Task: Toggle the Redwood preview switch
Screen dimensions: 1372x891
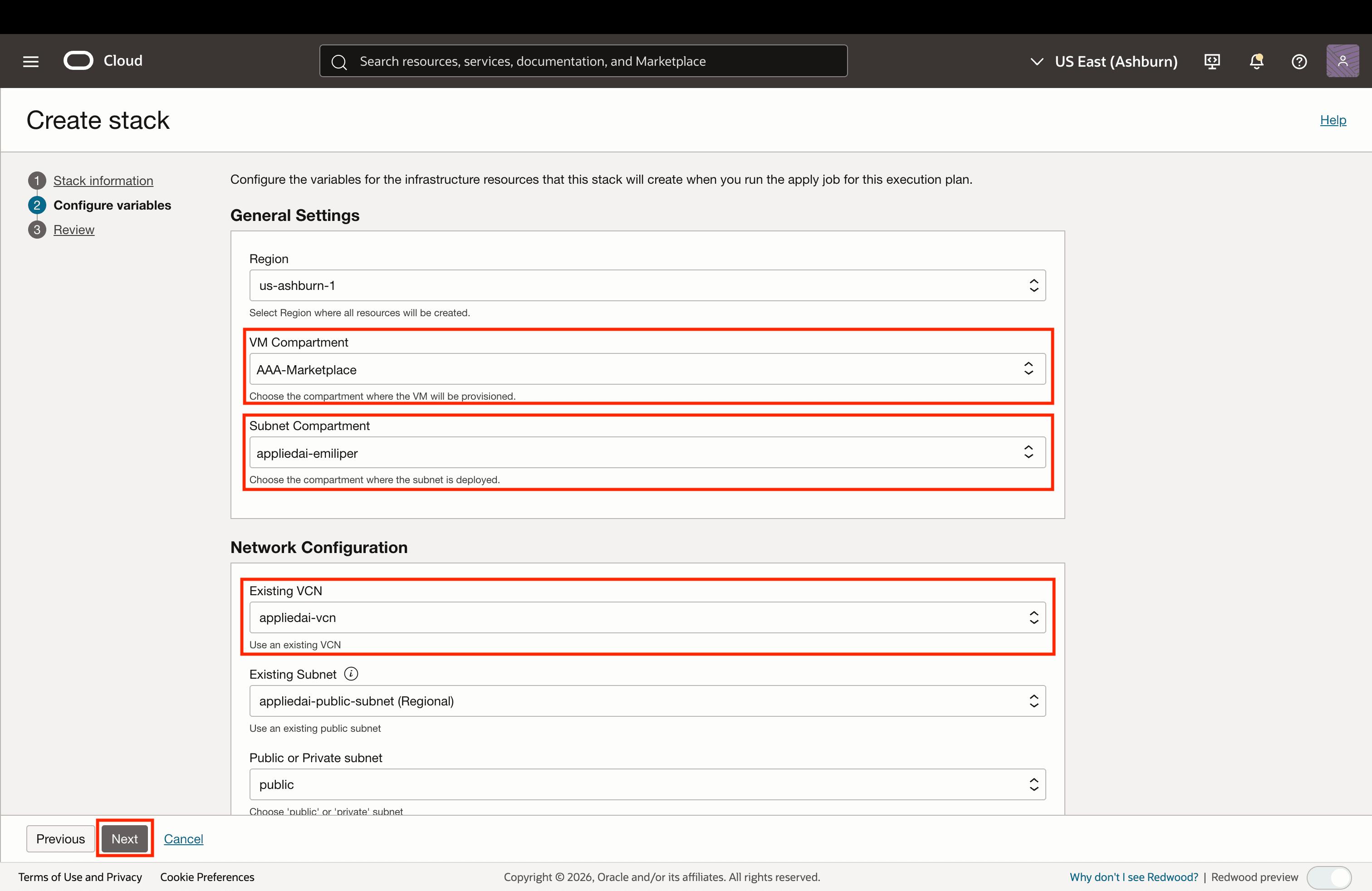Action: pyautogui.click(x=1329, y=877)
